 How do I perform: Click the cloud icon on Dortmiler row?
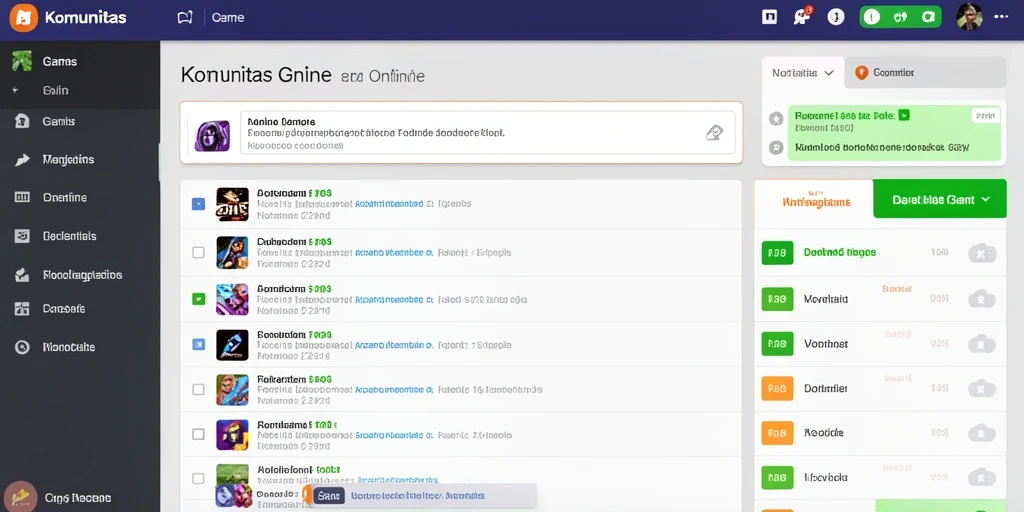pyautogui.click(x=982, y=388)
